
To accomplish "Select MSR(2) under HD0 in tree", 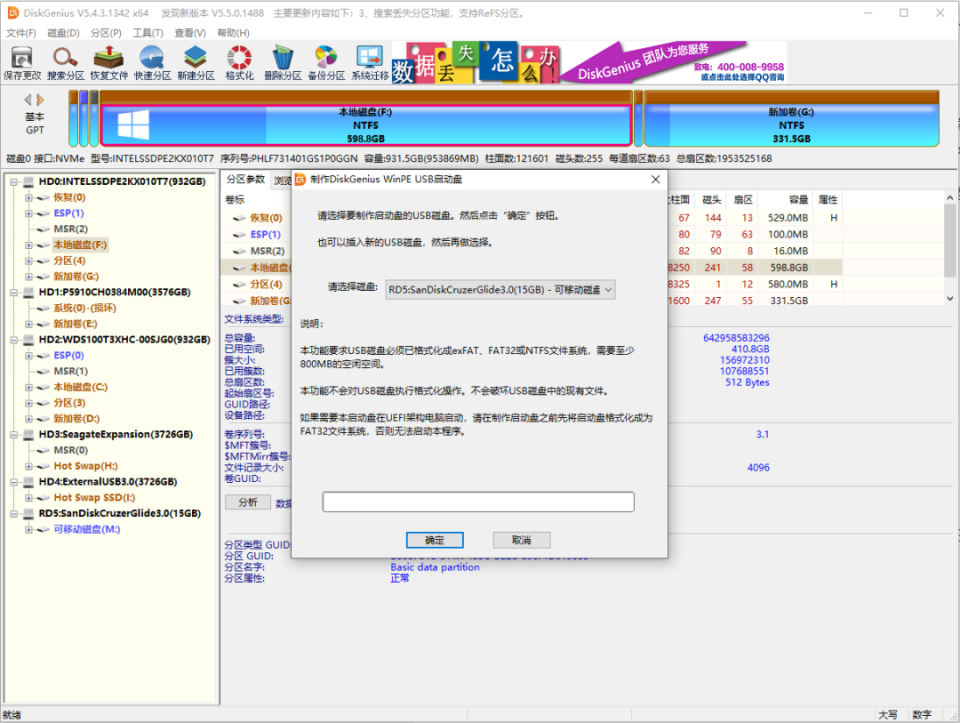I will point(70,229).
